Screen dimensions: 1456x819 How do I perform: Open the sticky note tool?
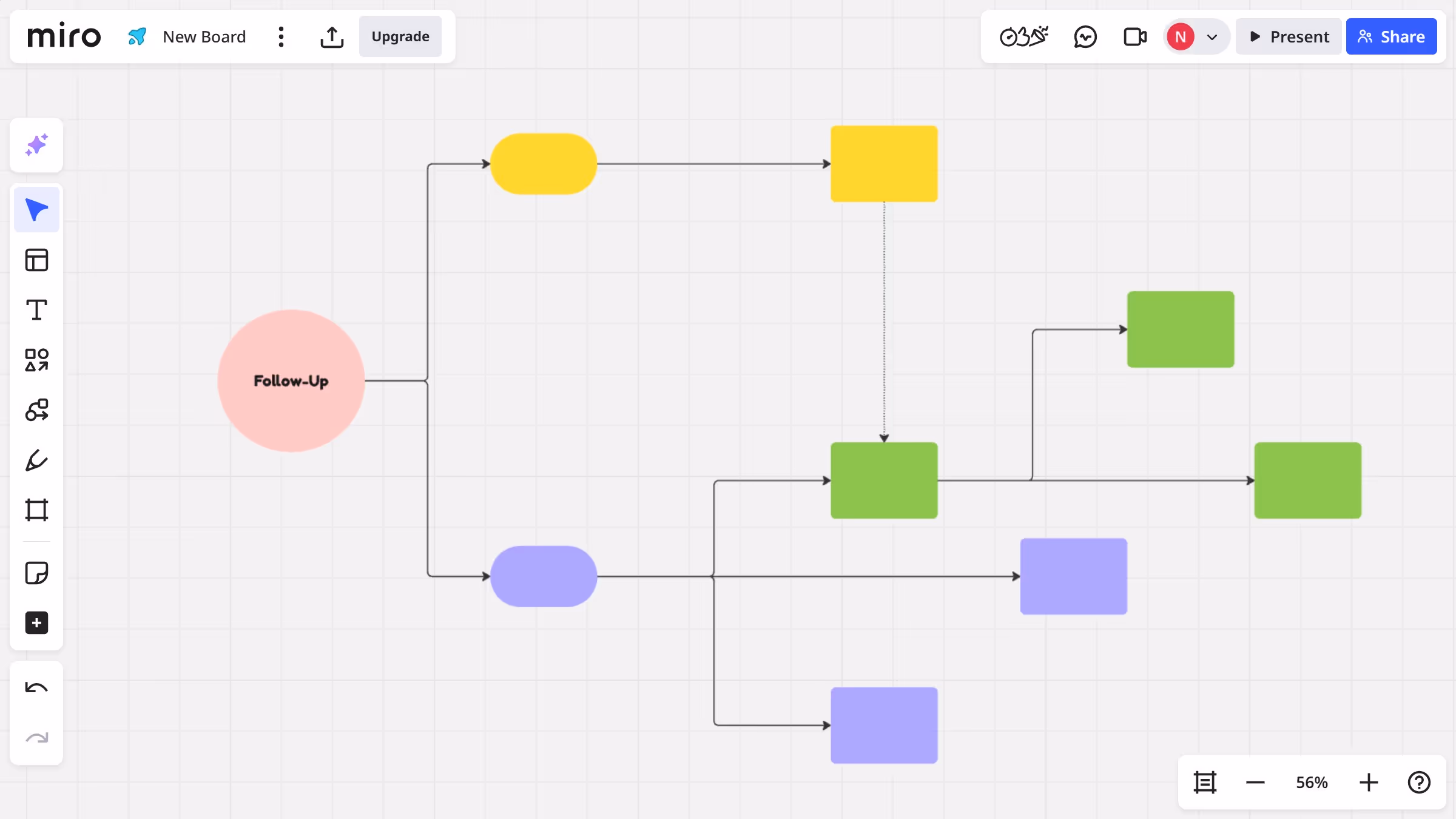coord(36,573)
